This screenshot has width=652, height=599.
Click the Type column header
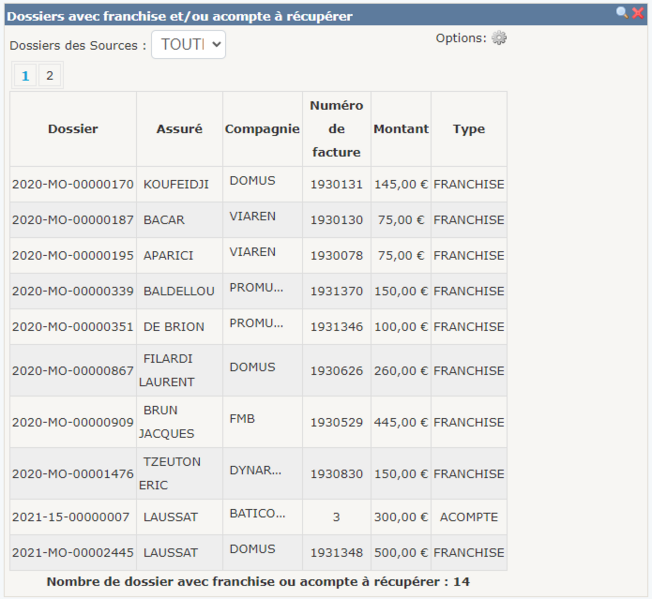(x=468, y=129)
